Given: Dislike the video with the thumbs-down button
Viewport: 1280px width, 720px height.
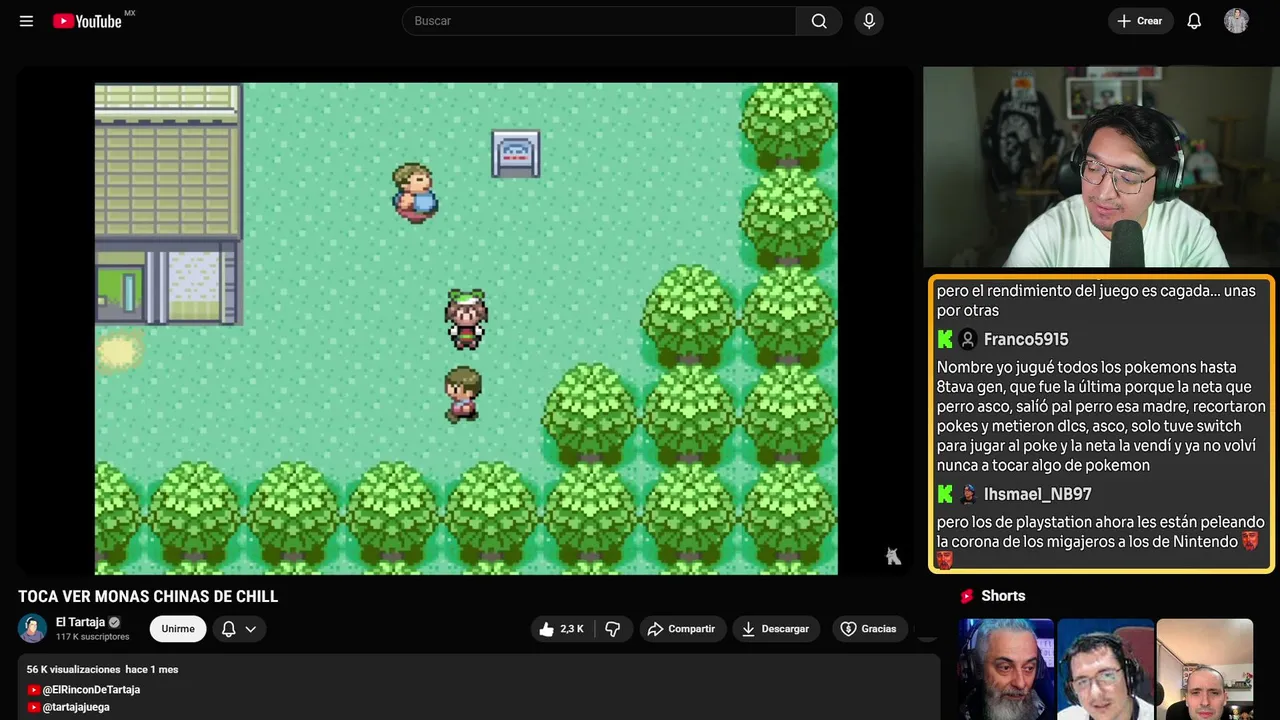Looking at the screenshot, I should [x=613, y=629].
